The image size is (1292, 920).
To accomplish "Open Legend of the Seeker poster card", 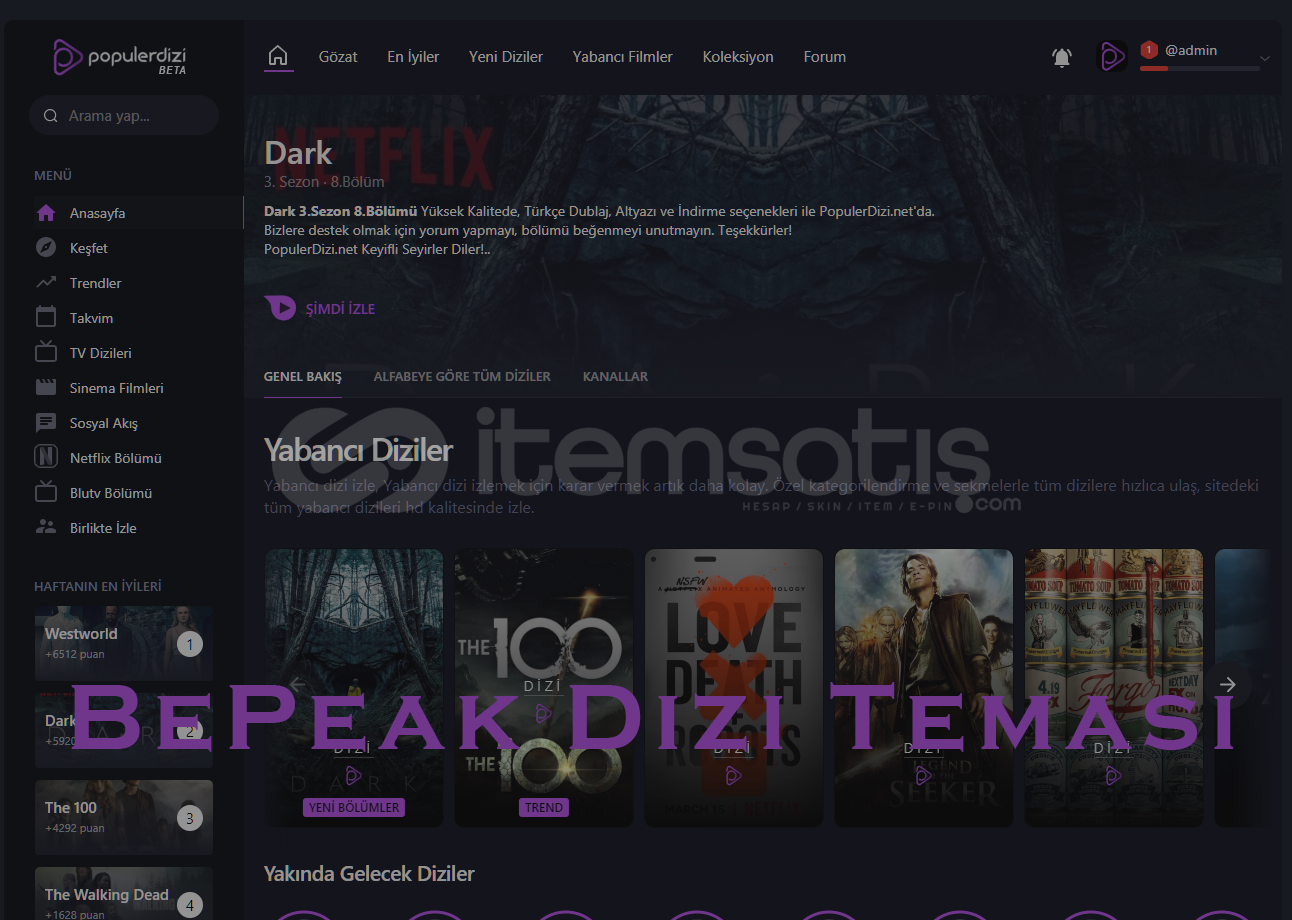I will 924,688.
